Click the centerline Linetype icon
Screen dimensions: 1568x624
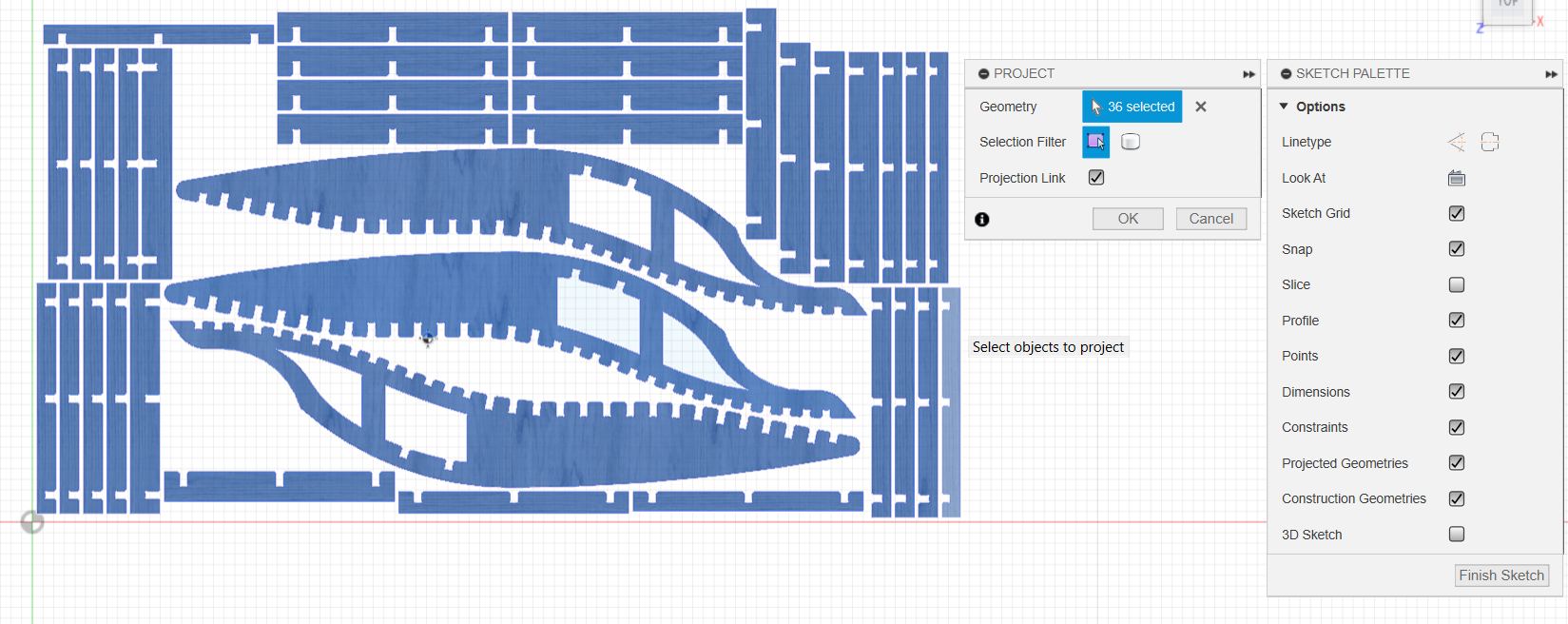(1490, 142)
